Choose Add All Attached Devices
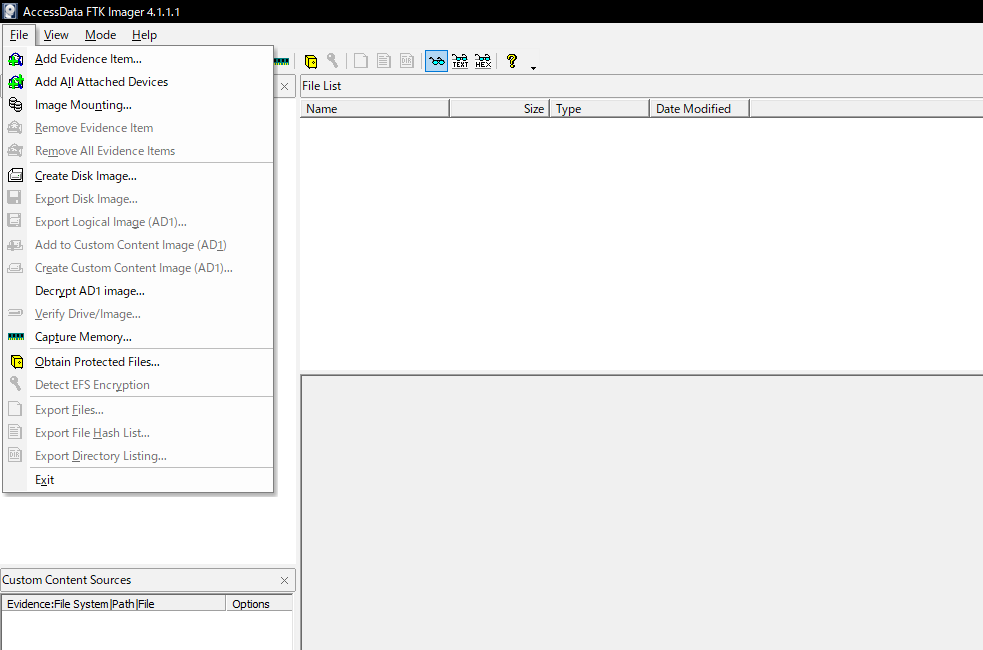 point(139,82)
